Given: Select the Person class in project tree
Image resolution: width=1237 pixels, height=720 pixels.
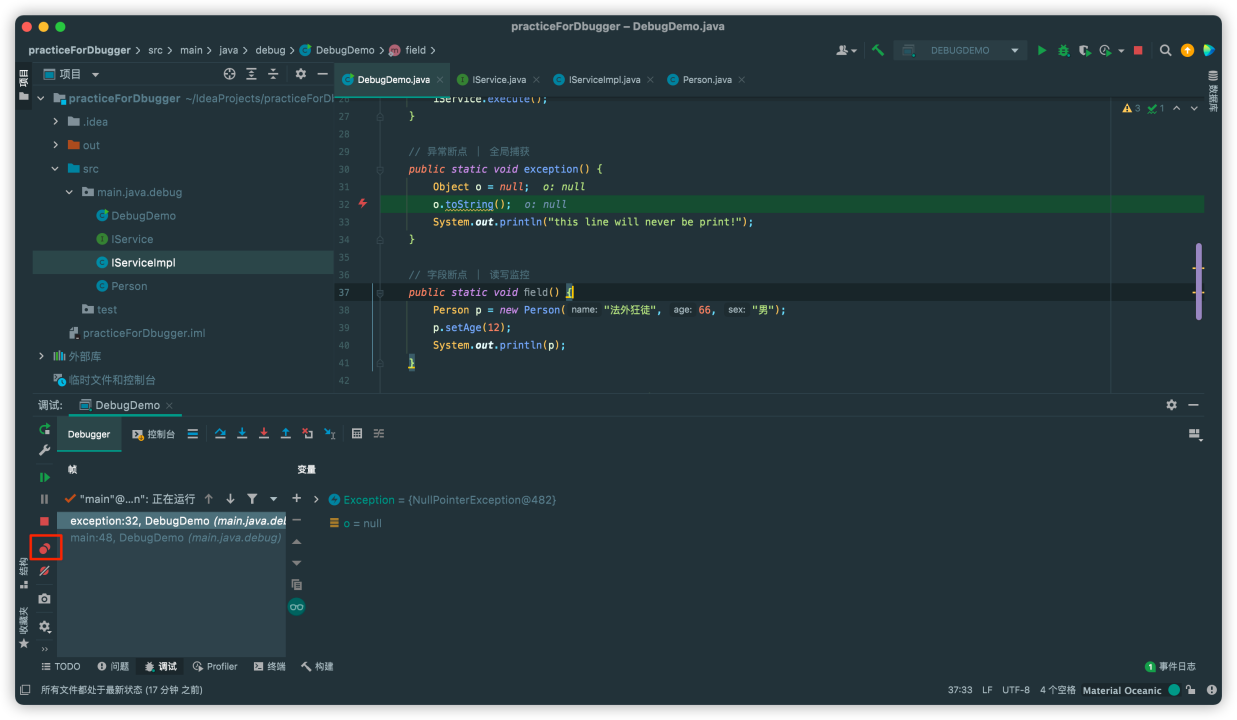Looking at the screenshot, I should (x=129, y=286).
